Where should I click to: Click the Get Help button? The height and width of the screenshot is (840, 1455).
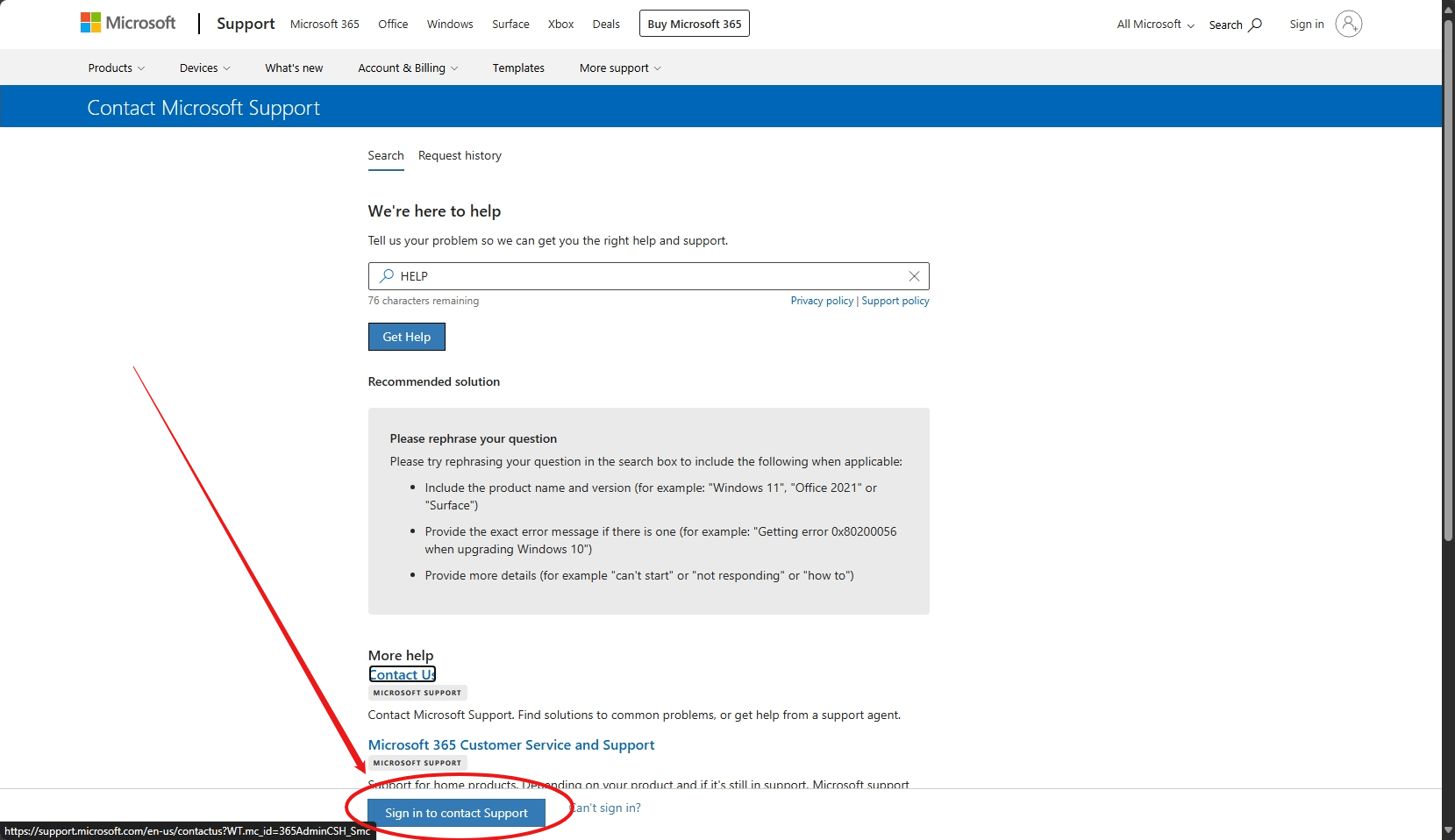(x=407, y=337)
